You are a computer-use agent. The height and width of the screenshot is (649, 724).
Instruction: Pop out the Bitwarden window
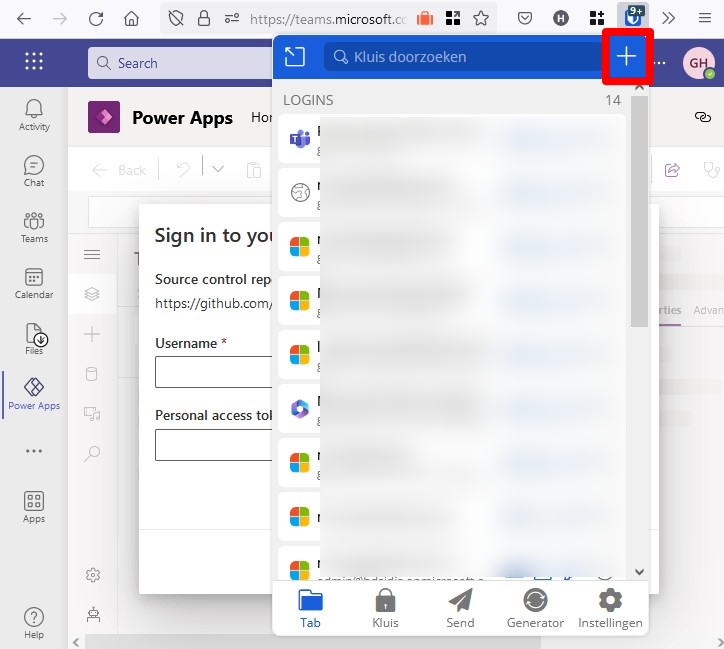click(295, 57)
